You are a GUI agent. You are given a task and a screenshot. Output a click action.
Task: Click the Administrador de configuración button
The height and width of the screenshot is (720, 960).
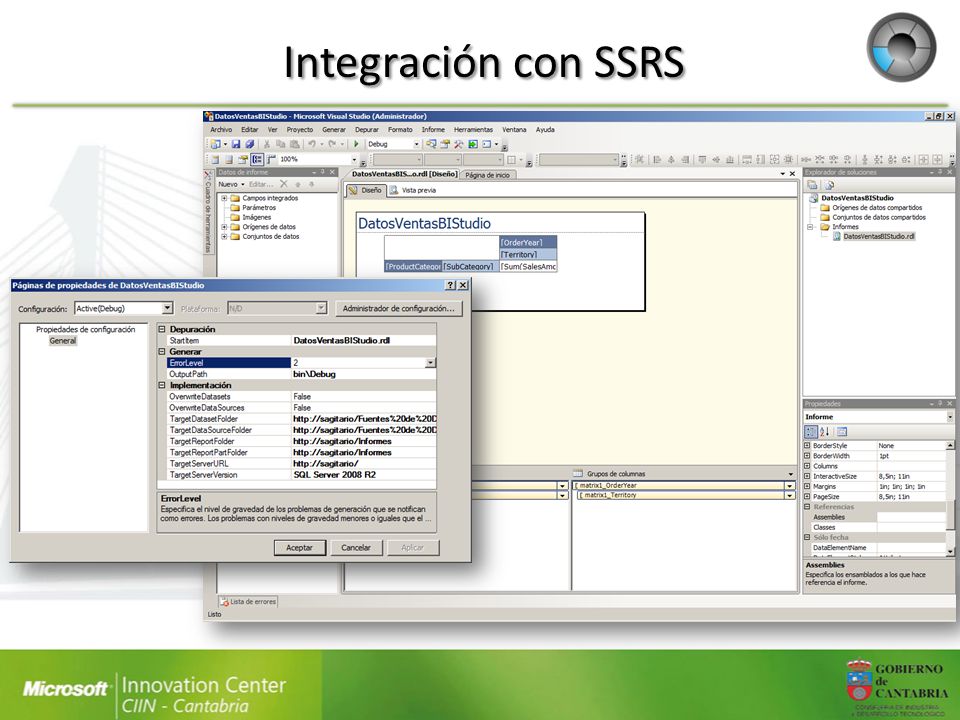399,309
